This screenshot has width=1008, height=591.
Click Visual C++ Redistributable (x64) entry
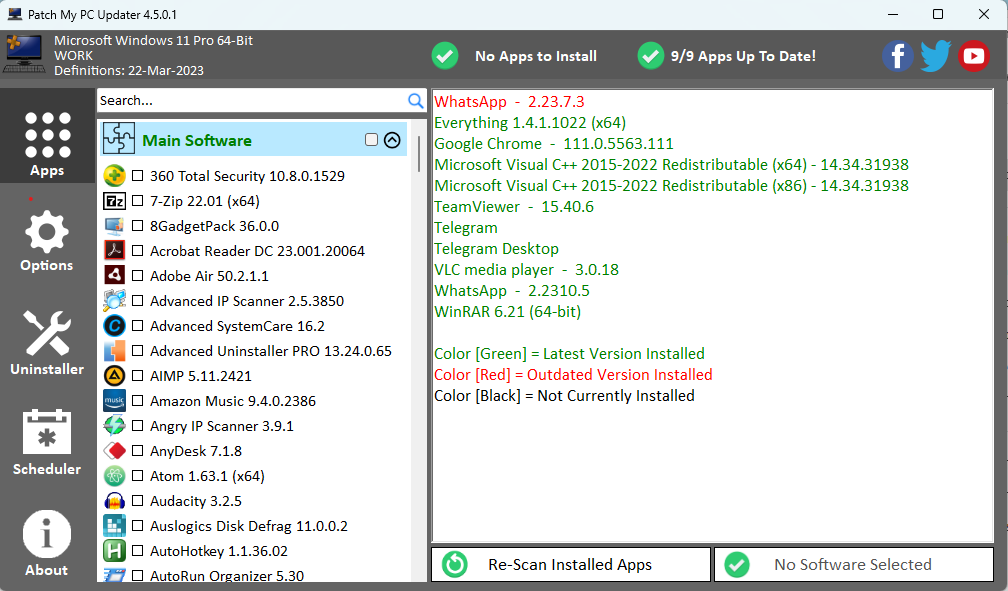[671, 165]
